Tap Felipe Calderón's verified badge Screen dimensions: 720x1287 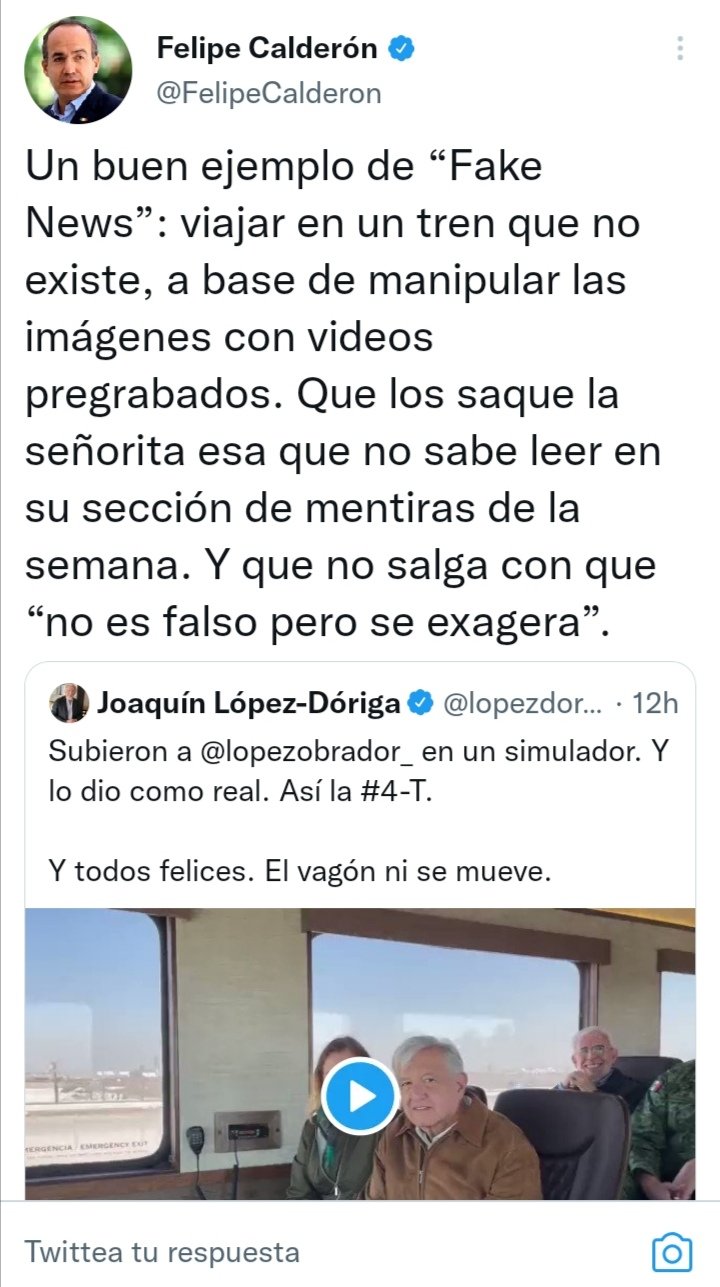(402, 47)
